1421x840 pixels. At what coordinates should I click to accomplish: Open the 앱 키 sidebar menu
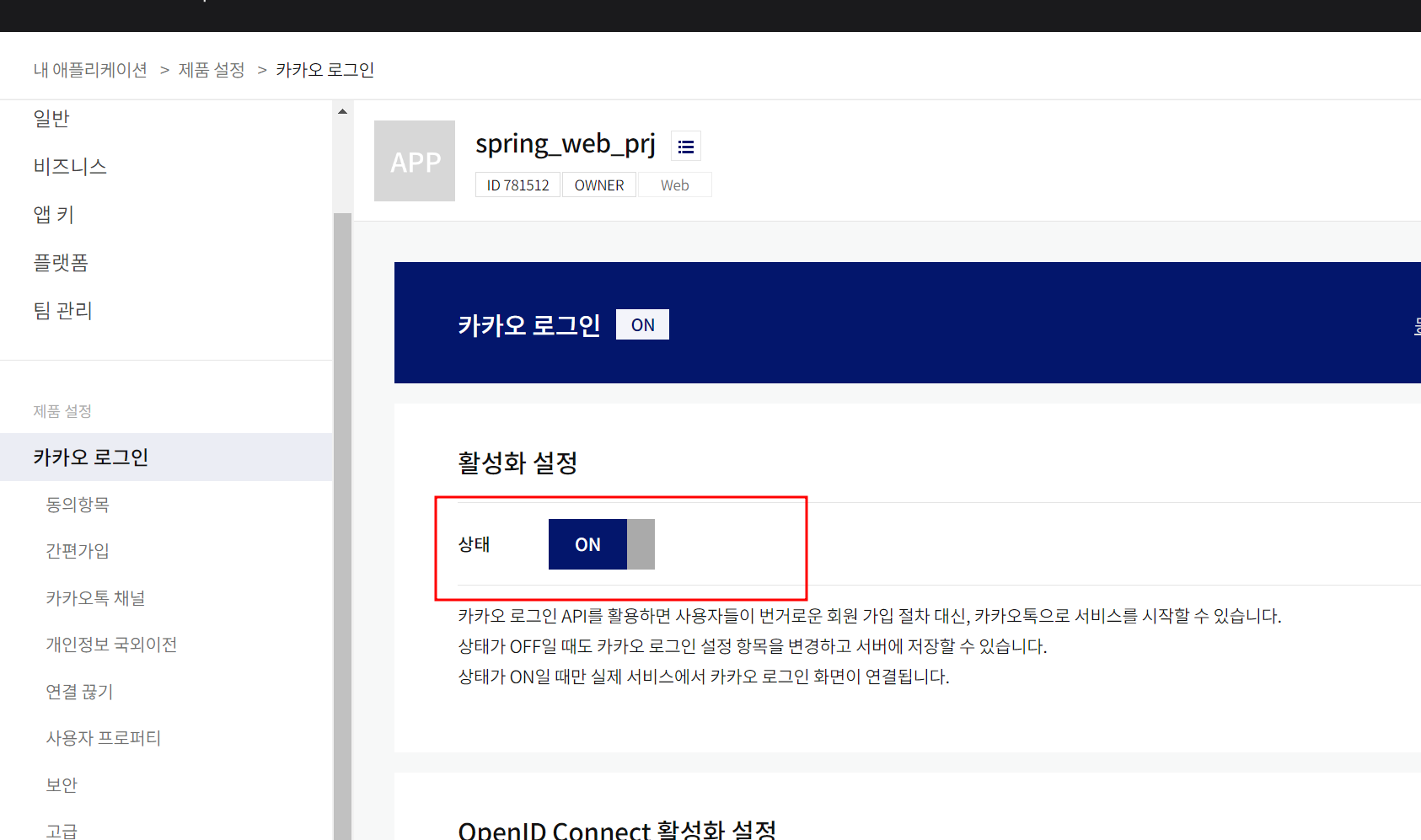pyautogui.click(x=54, y=215)
